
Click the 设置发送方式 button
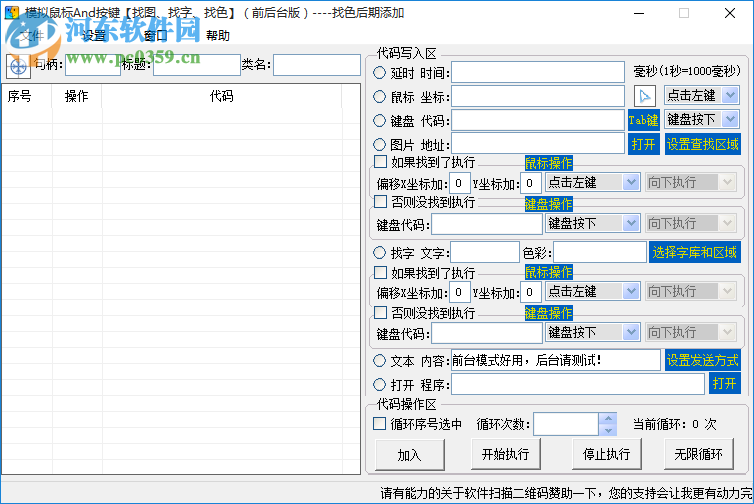pos(703,360)
